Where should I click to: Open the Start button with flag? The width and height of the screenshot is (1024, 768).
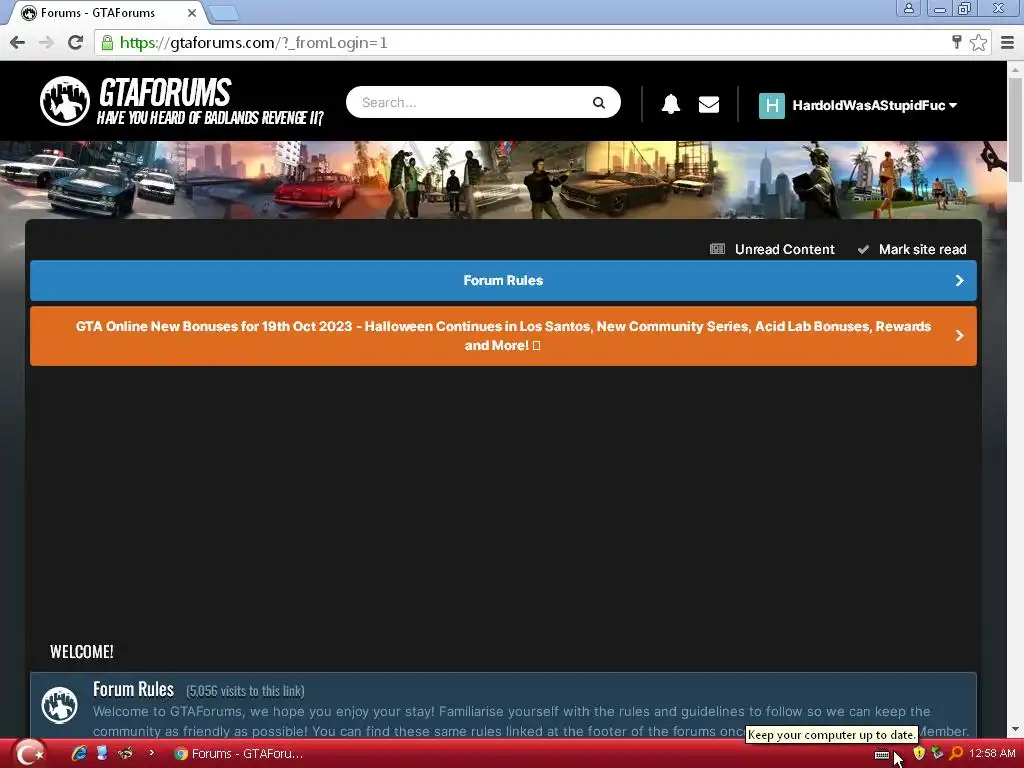pos(29,753)
